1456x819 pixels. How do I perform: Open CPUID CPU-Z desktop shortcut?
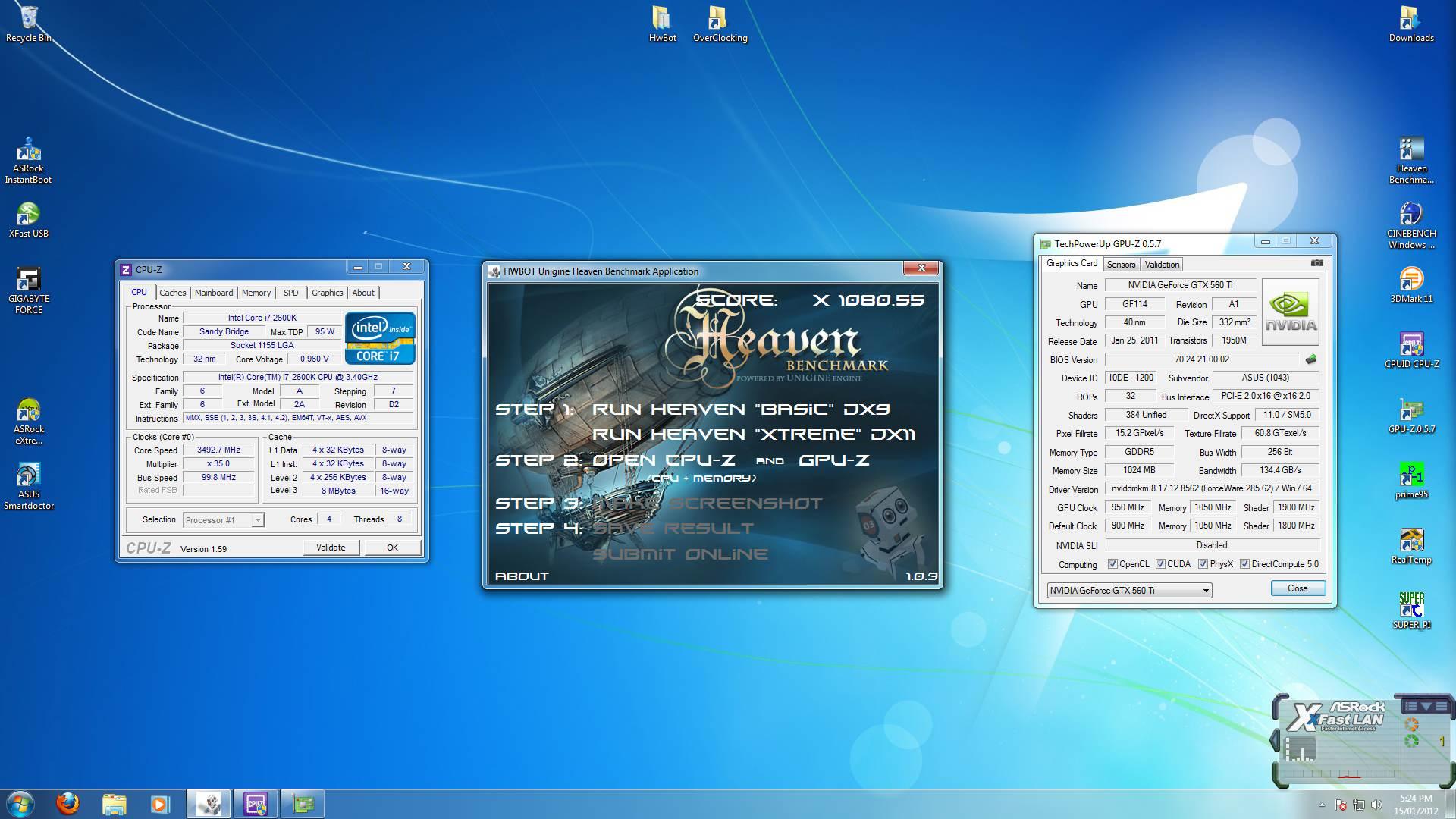coord(1411,350)
